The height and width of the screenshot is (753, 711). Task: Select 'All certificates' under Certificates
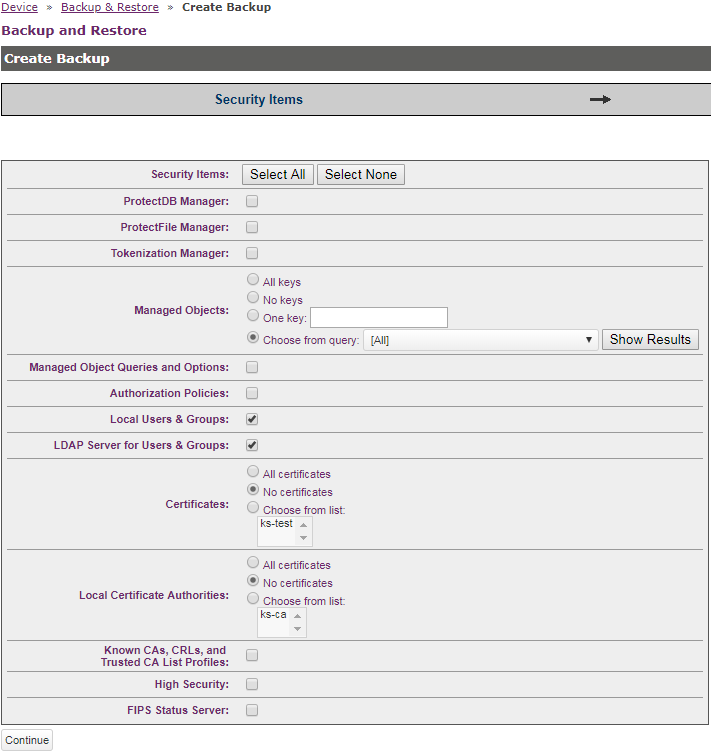pyautogui.click(x=253, y=472)
